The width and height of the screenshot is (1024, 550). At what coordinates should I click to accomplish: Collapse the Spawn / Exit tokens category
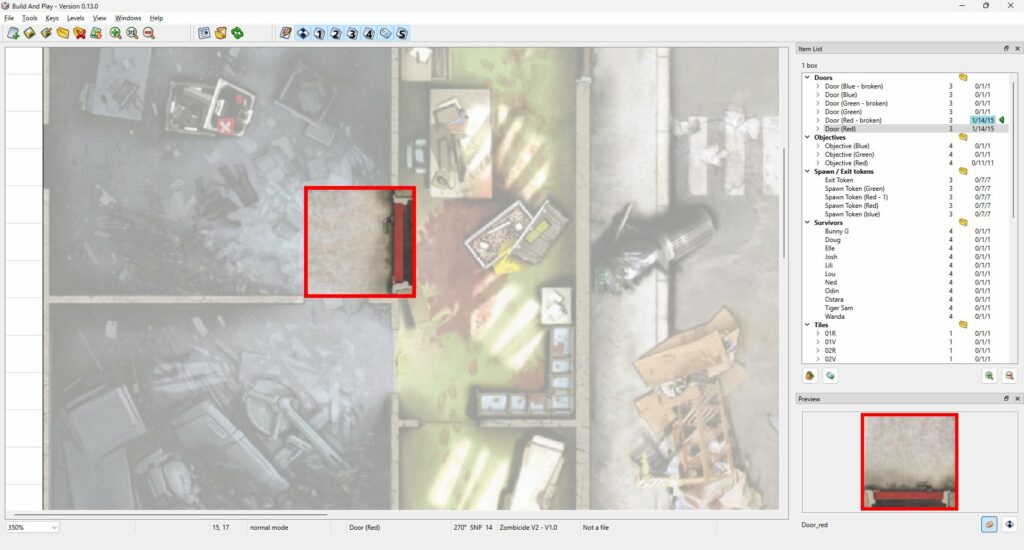(808, 172)
